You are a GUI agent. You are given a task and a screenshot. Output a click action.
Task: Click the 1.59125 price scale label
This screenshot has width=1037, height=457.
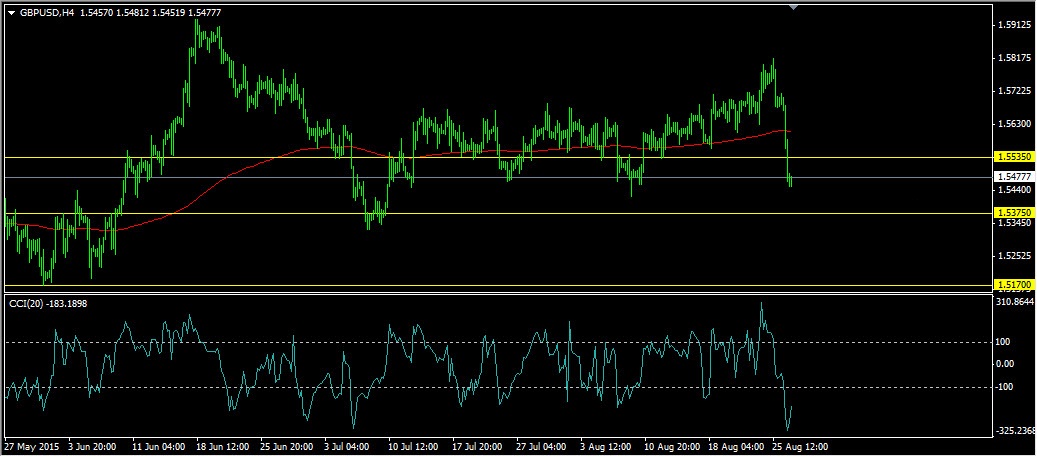[x=1015, y=26]
